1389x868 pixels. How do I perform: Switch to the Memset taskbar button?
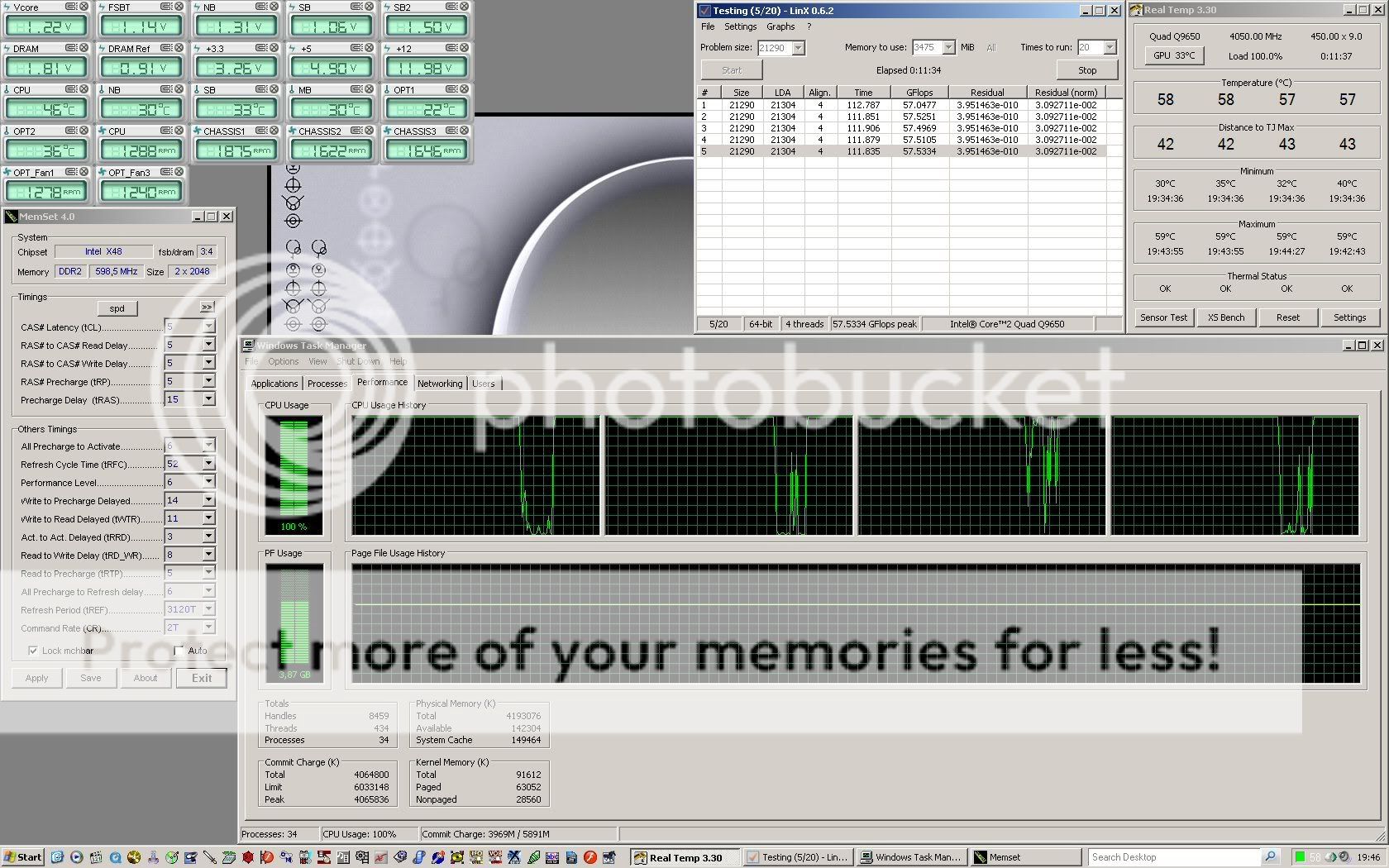pyautogui.click(x=1026, y=857)
